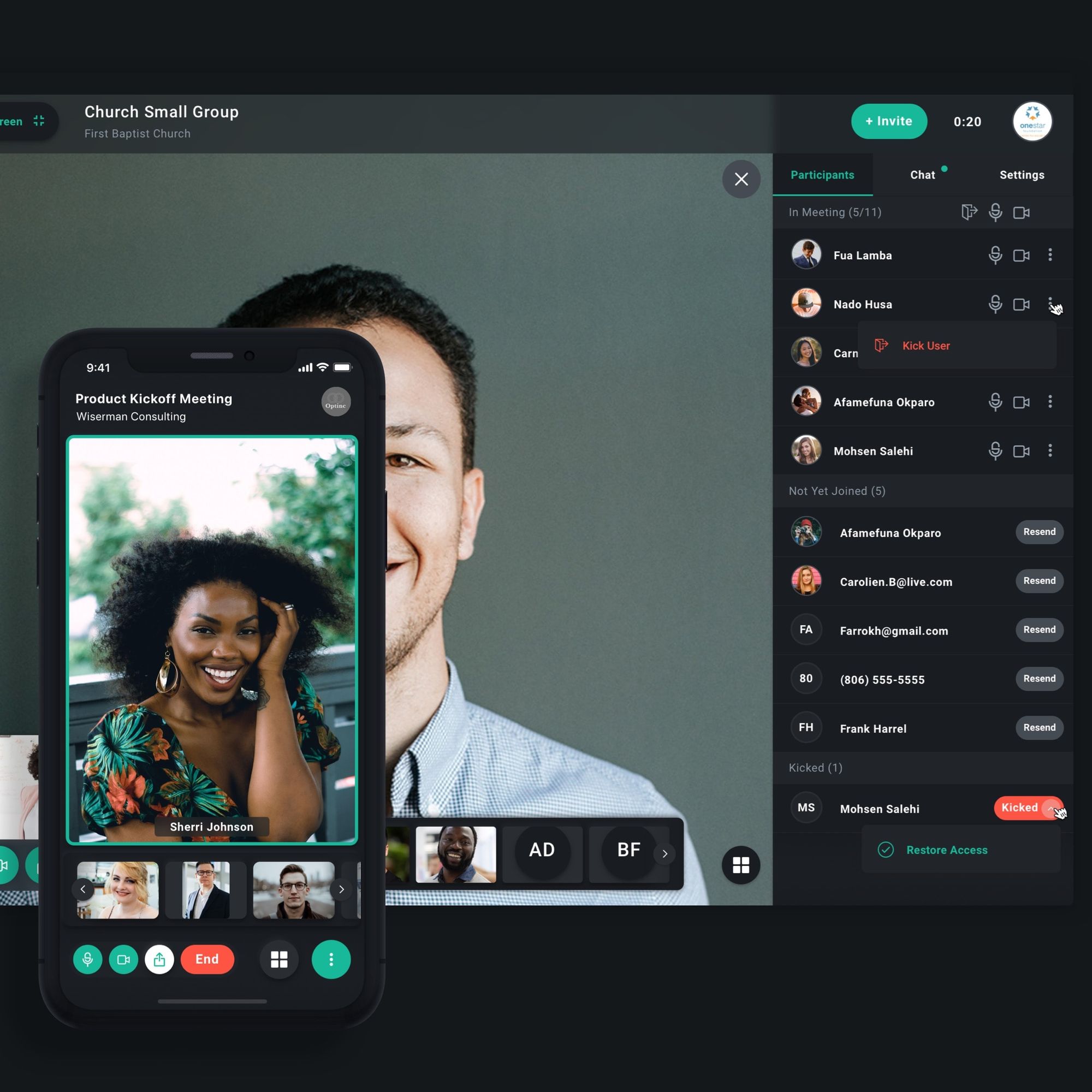Toggle Afamefuna Okparo's camera icon
This screenshot has width=1092, height=1092.
coord(1021,402)
